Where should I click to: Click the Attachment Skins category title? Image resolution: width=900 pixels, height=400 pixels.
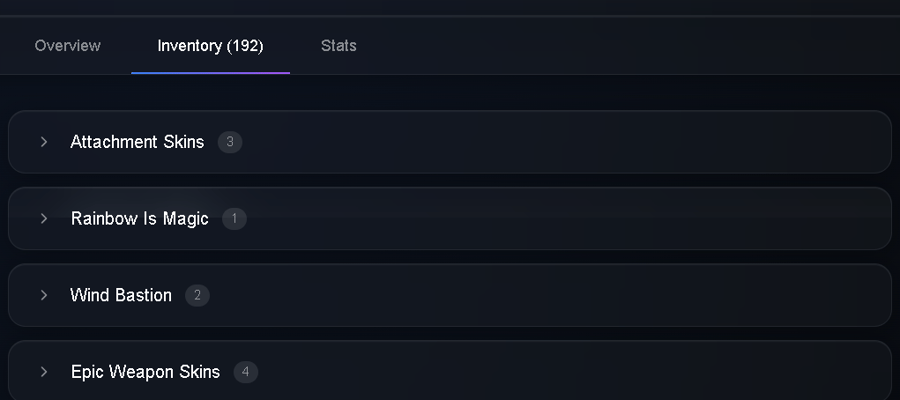tap(137, 142)
